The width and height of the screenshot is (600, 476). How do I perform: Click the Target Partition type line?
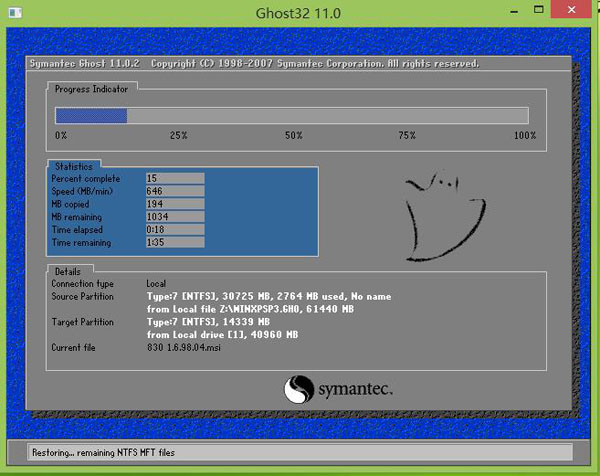coord(206,322)
